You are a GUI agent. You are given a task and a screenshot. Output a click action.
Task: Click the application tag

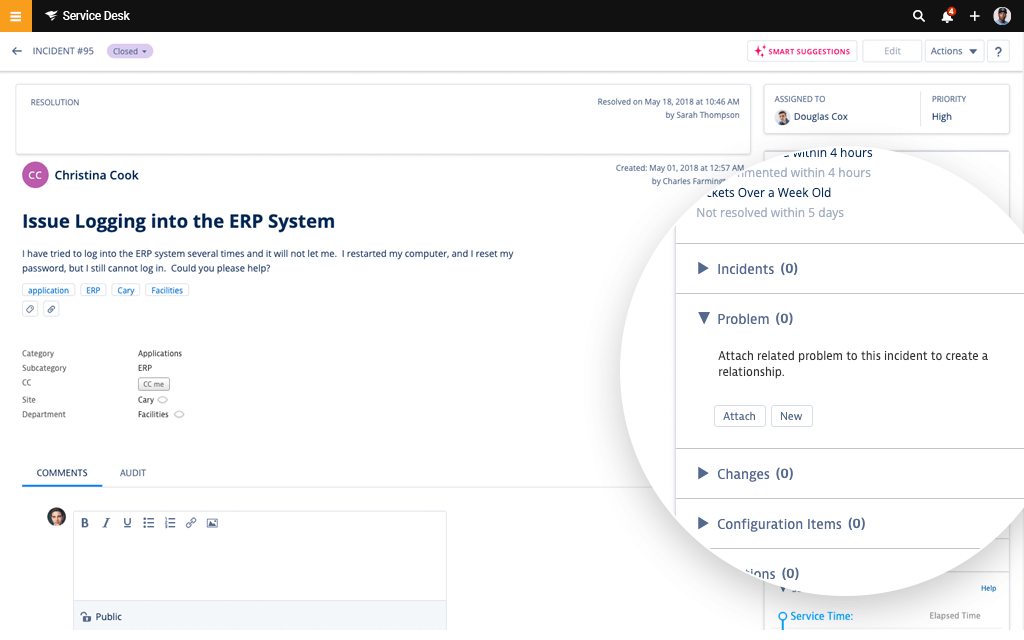click(x=48, y=290)
